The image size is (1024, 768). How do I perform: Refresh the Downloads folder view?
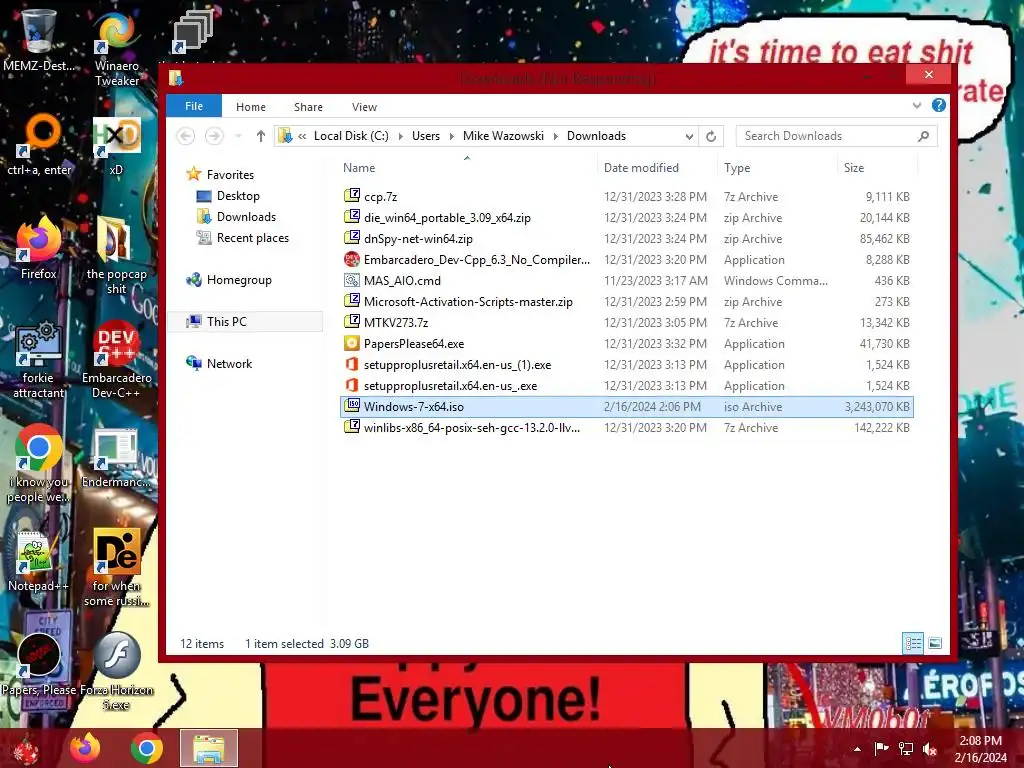(x=711, y=136)
